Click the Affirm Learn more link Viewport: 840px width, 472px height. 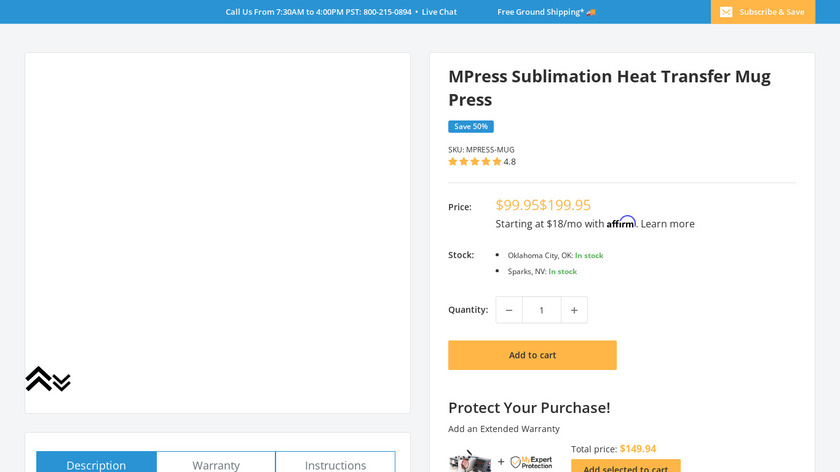tap(667, 224)
